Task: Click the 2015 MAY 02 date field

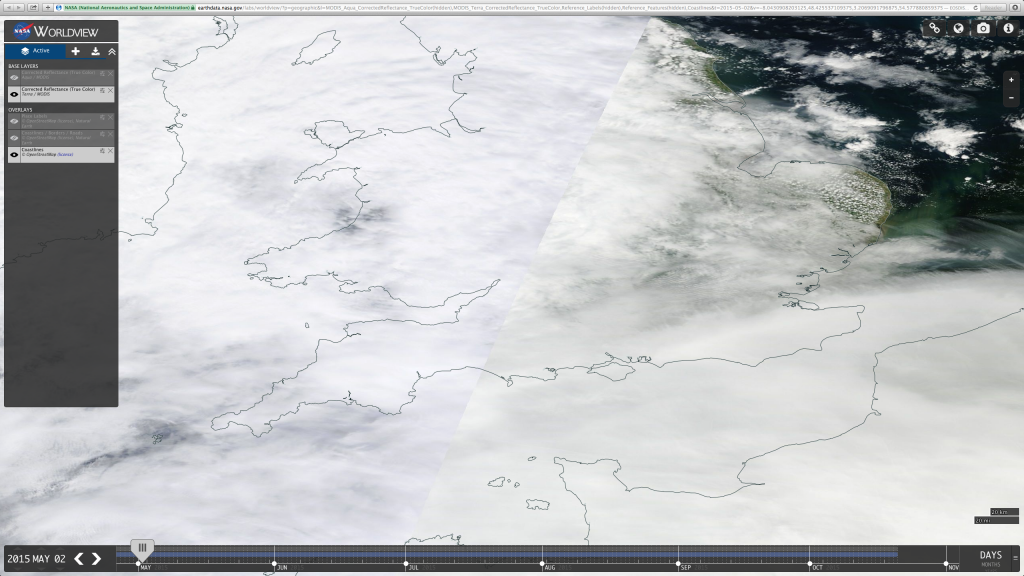Action: point(37,559)
